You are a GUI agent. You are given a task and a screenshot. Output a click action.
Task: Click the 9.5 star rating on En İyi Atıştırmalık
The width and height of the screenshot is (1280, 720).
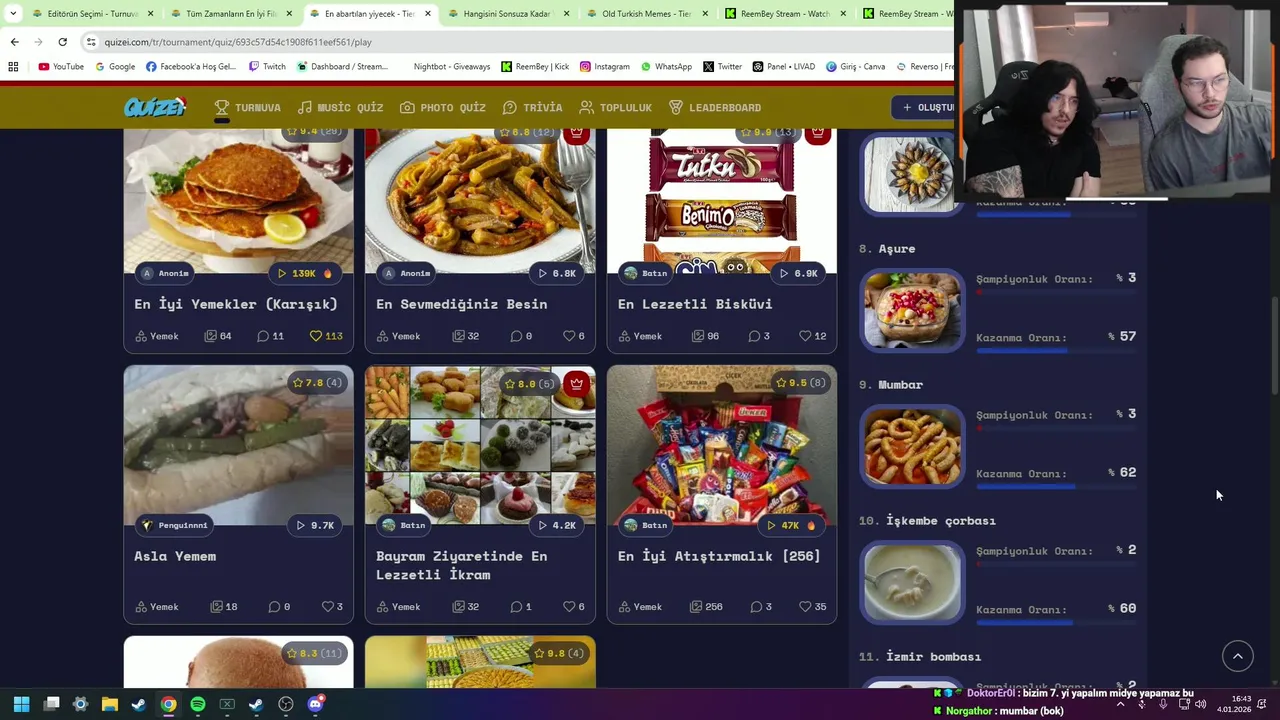pos(800,383)
